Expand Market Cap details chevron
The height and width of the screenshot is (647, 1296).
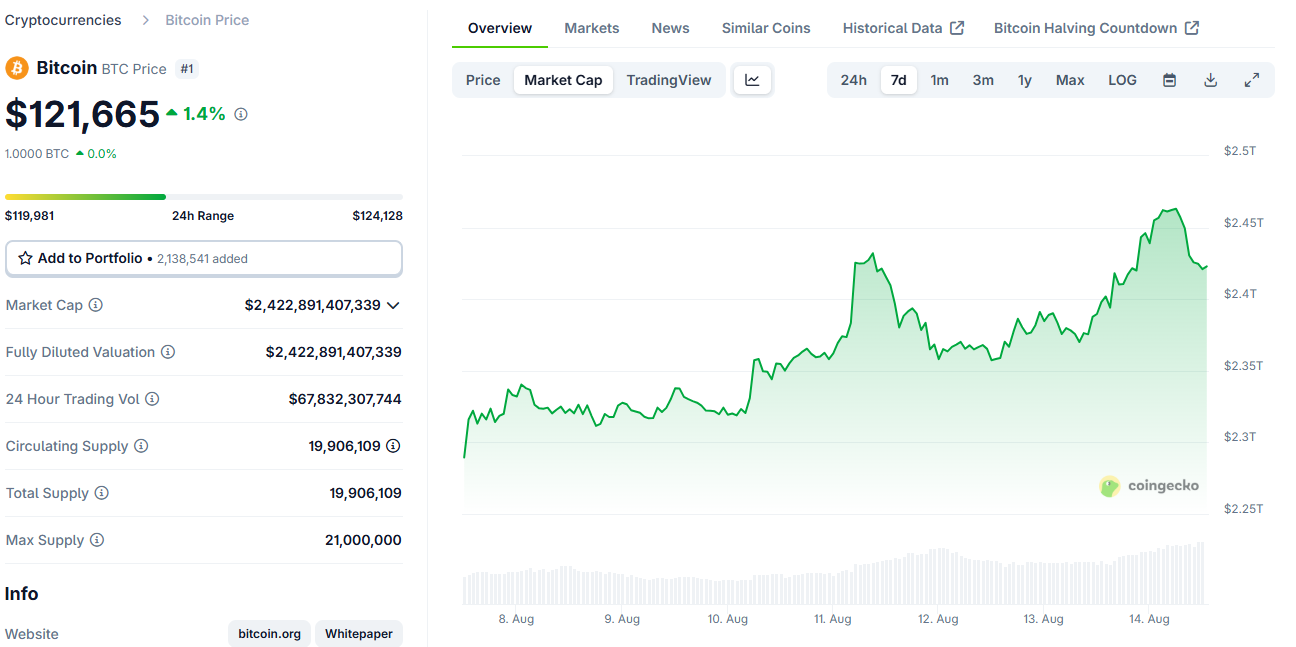(x=393, y=305)
